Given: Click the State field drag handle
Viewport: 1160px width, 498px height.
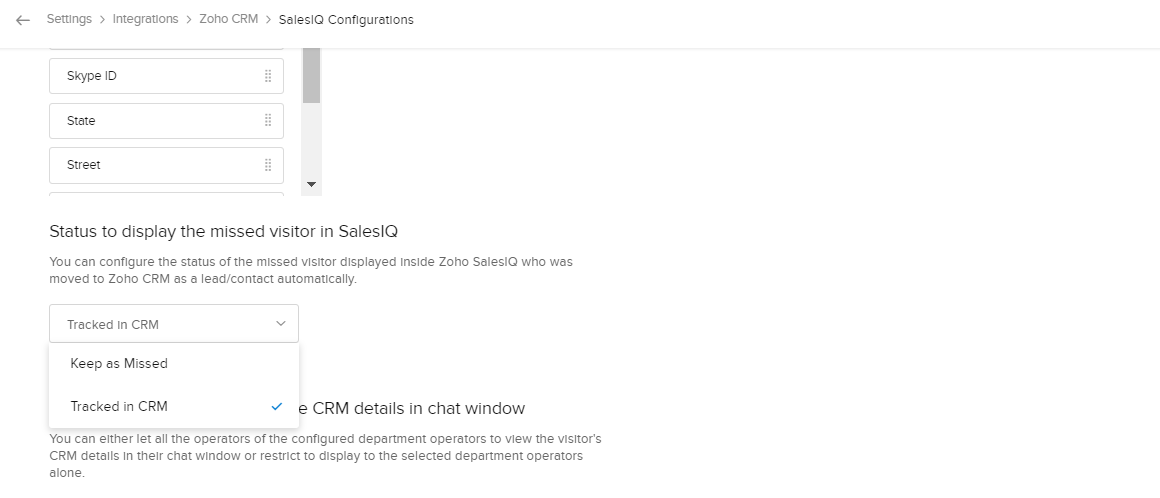Looking at the screenshot, I should click(x=268, y=120).
